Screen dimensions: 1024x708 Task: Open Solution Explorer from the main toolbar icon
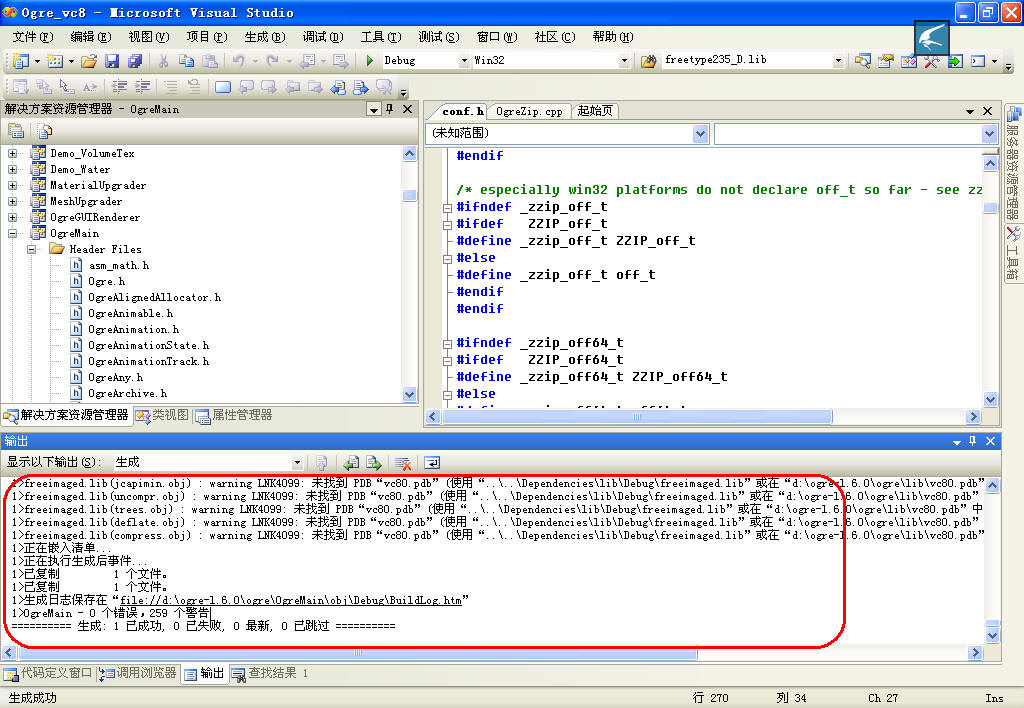[x=863, y=61]
